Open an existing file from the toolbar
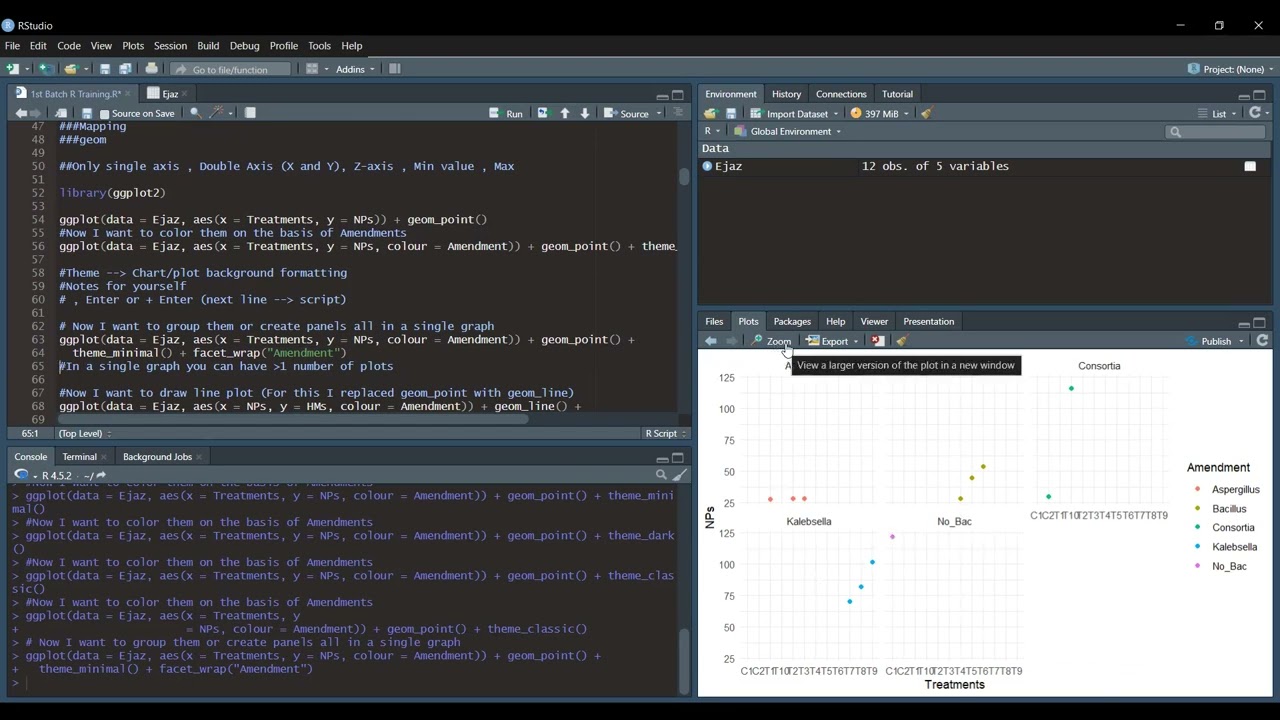Viewport: 1280px width, 720px height. click(x=70, y=69)
